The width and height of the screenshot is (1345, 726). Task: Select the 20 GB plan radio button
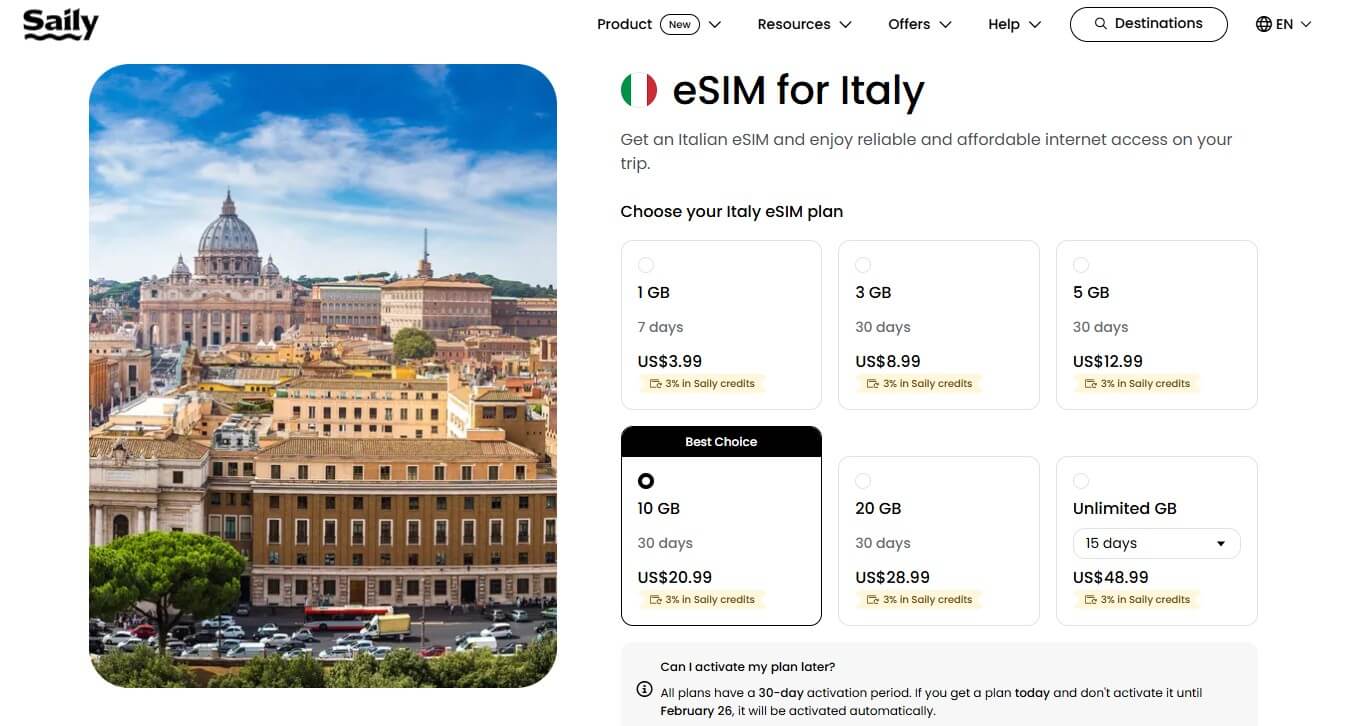pos(863,481)
